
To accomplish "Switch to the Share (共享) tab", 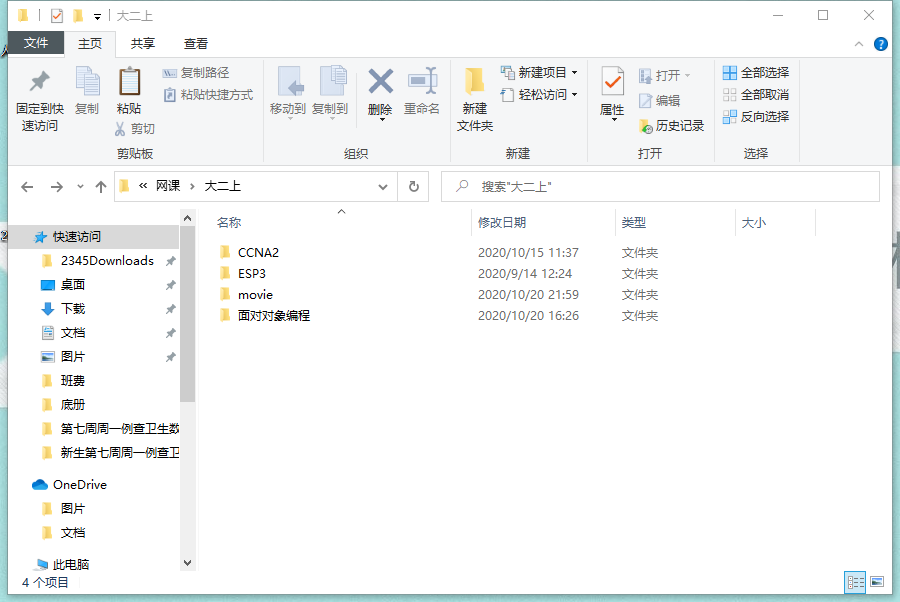I will click(143, 44).
